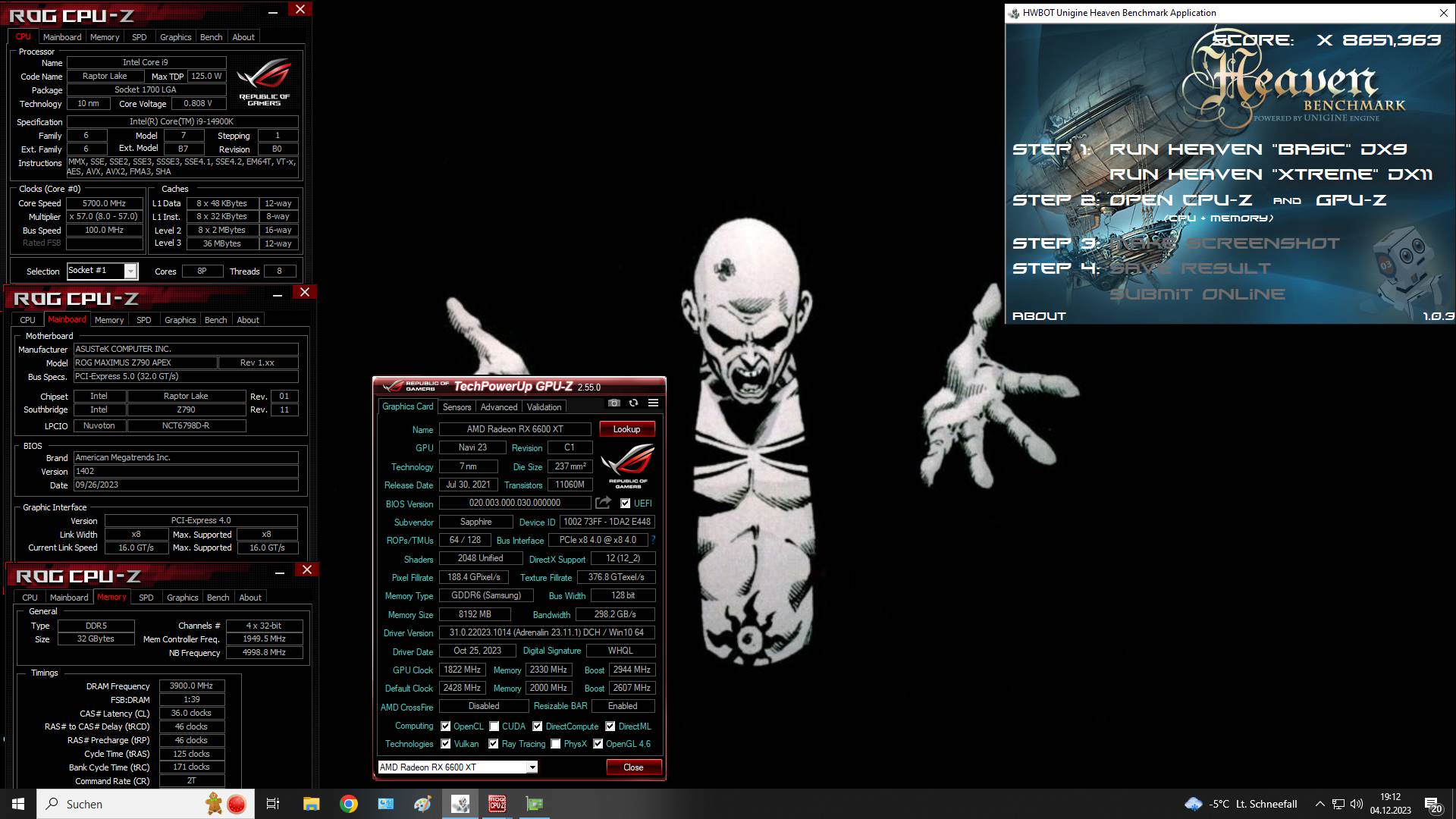The width and height of the screenshot is (1456, 819).
Task: Open Windows Start menu
Action: [18, 804]
